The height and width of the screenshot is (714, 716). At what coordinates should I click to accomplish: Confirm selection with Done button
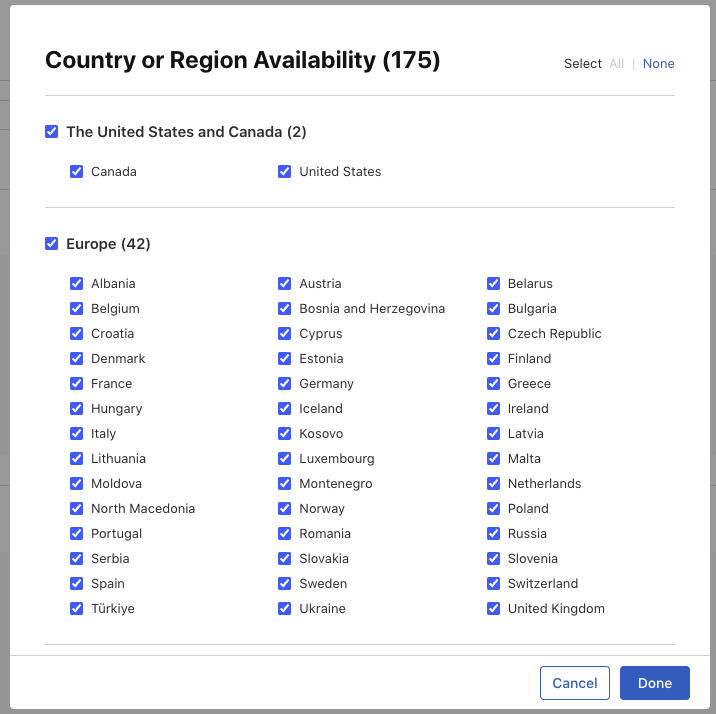click(x=654, y=683)
